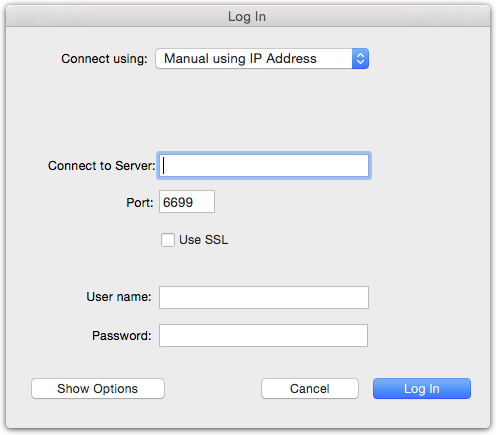Click the Password label
The image size is (496, 435).
click(122, 336)
